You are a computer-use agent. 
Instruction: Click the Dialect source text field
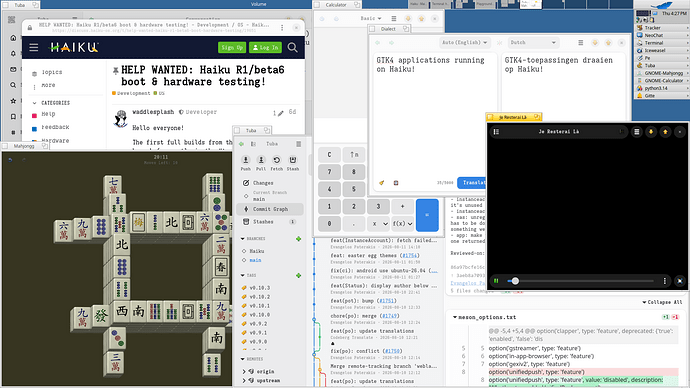click(x=435, y=114)
